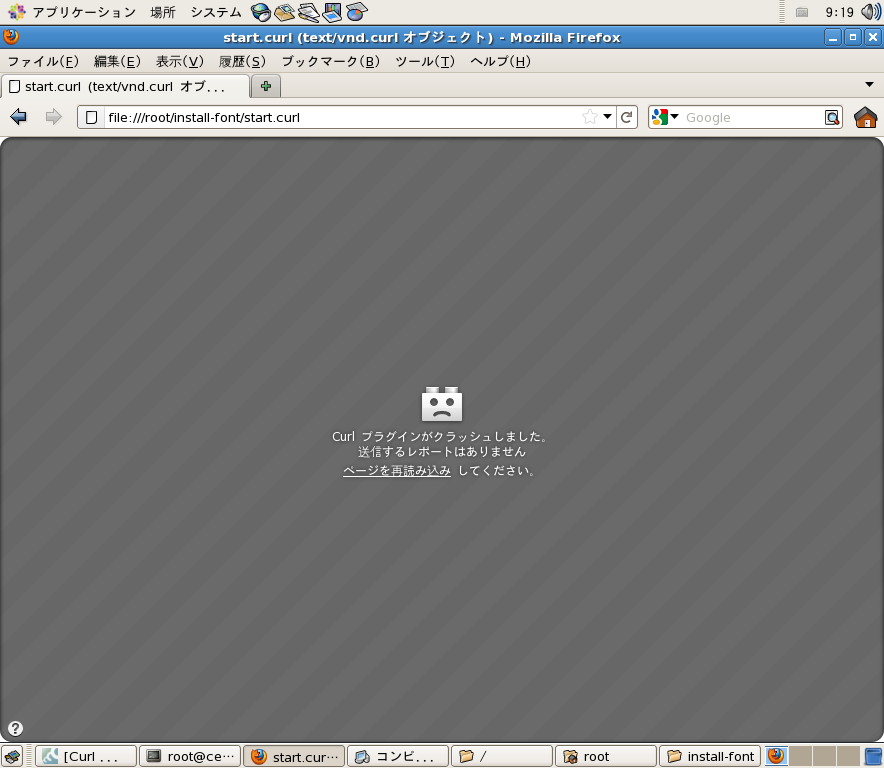Viewport: 884px width, 768px height.
Task: Click the volume speaker icon in panel
Action: pyautogui.click(x=869, y=12)
